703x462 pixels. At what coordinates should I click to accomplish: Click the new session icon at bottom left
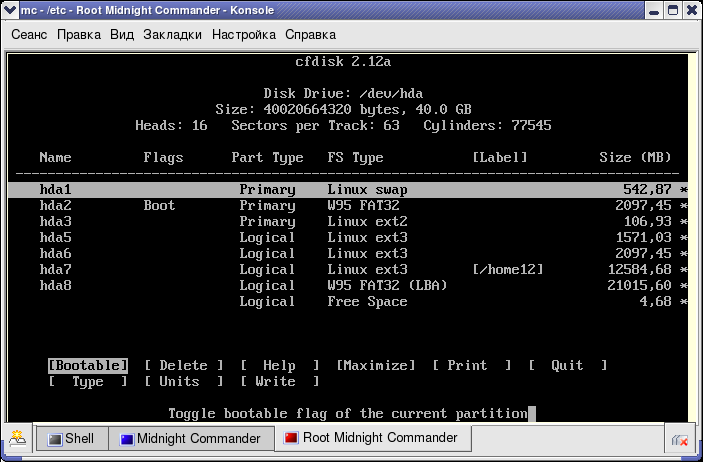pyautogui.click(x=17, y=439)
